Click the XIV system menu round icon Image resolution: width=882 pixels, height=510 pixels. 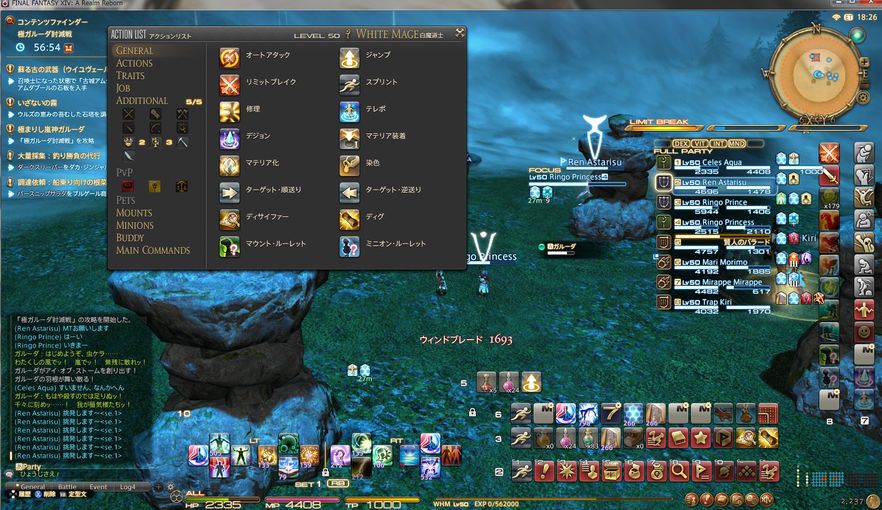[766, 499]
